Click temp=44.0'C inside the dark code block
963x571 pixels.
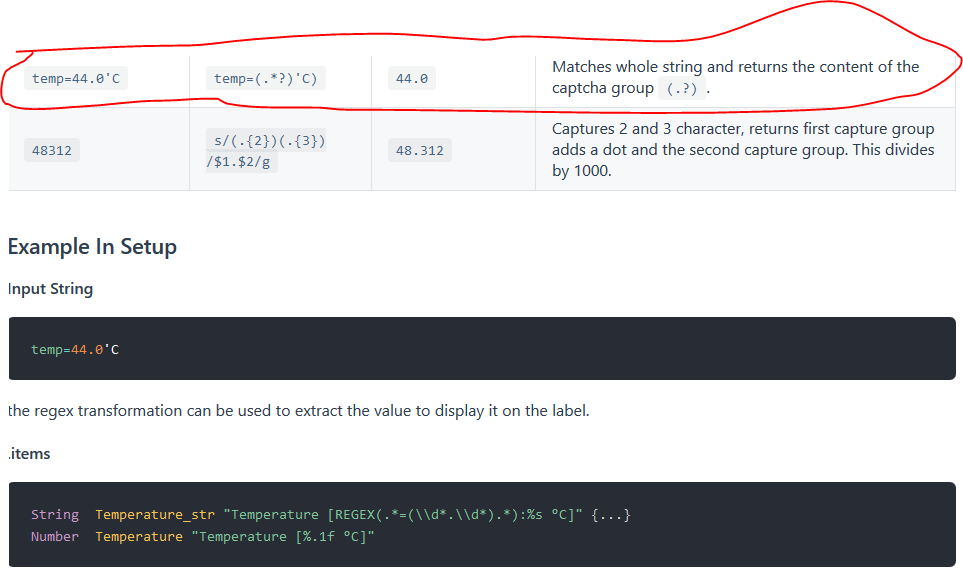[75, 349]
